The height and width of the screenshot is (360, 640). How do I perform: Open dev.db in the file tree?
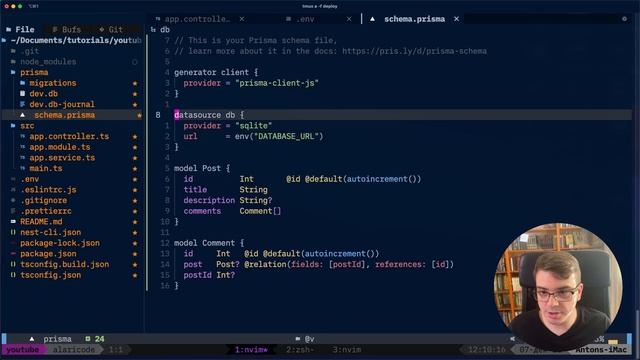pyautogui.click(x=44, y=93)
